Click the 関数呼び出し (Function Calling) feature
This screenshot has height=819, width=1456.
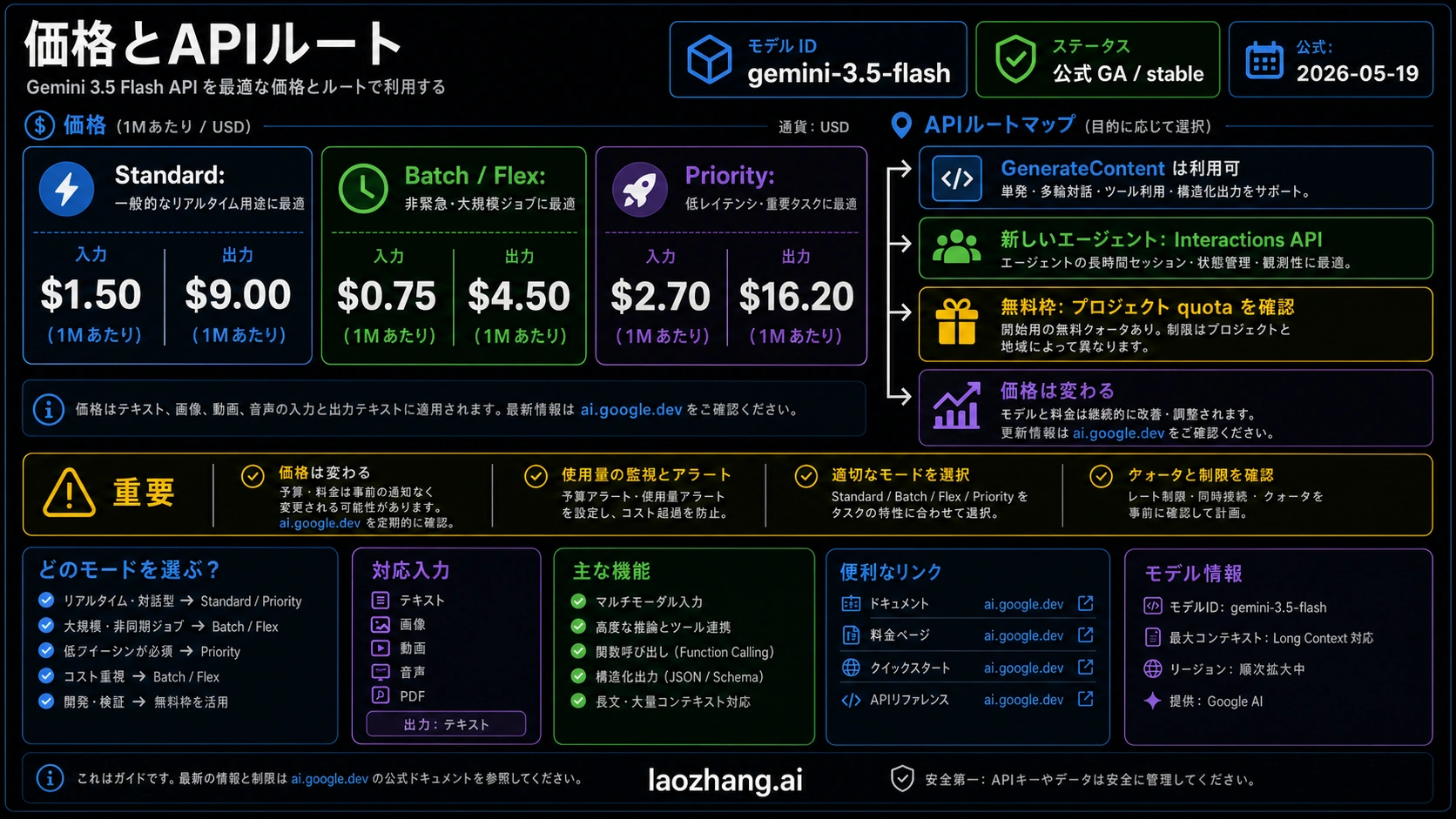coord(684,652)
